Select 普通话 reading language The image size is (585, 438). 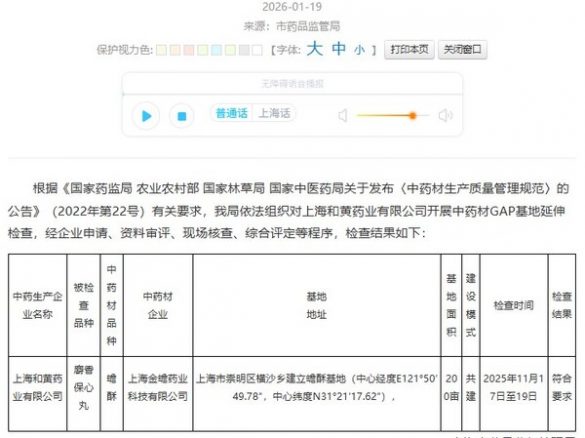232,113
